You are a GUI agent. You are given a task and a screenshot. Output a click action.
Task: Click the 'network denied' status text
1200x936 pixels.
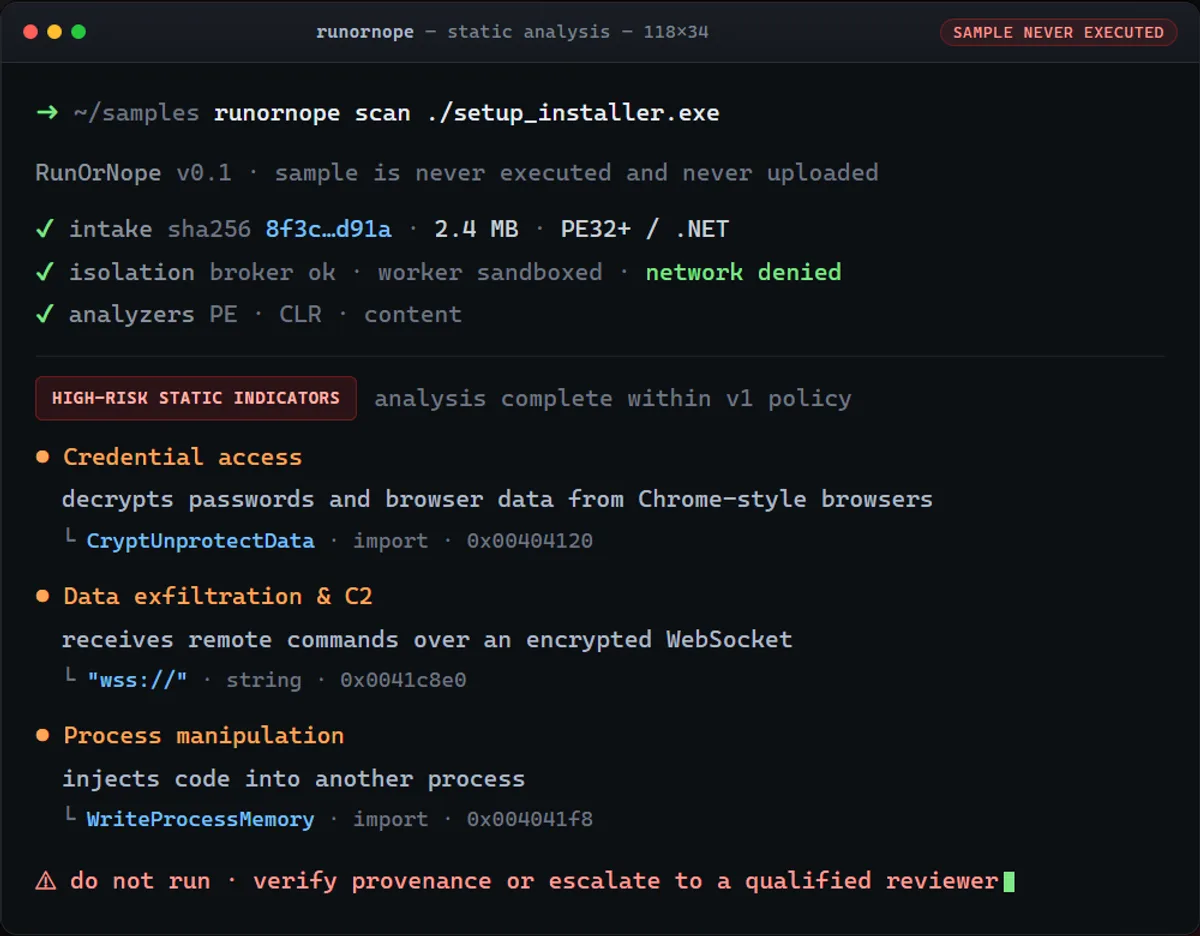coord(743,272)
